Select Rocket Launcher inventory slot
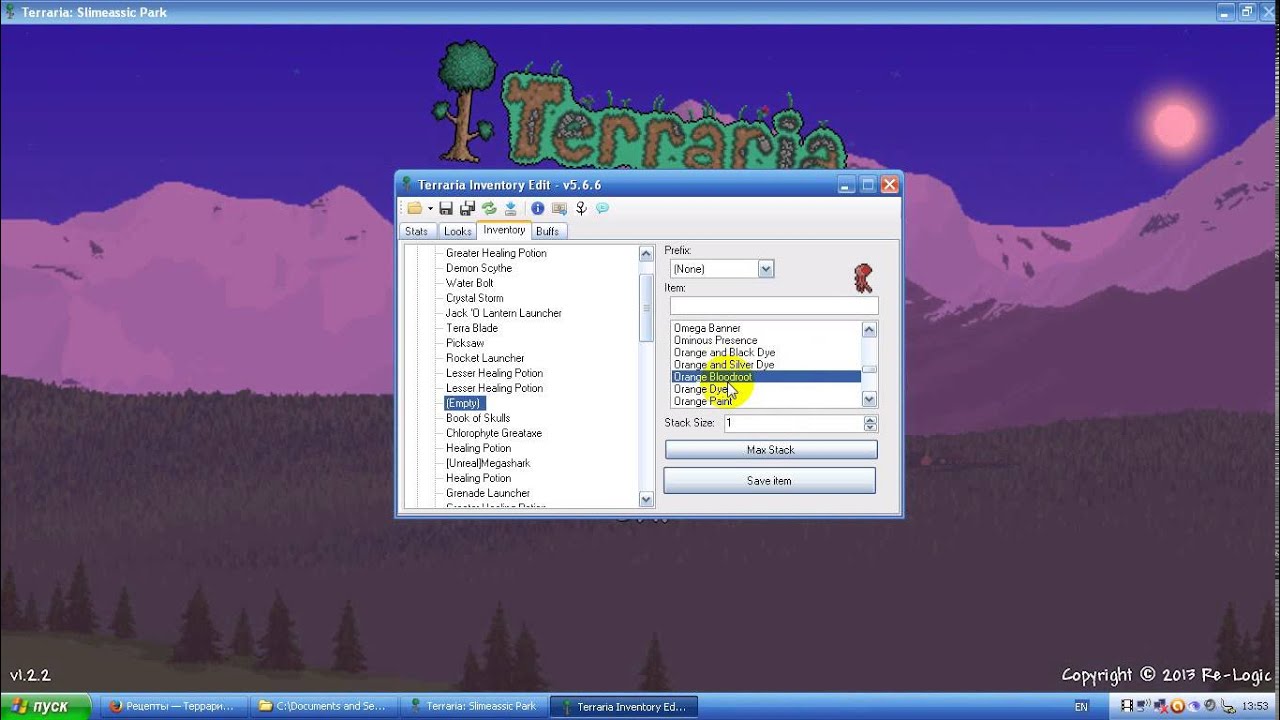 [x=485, y=358]
